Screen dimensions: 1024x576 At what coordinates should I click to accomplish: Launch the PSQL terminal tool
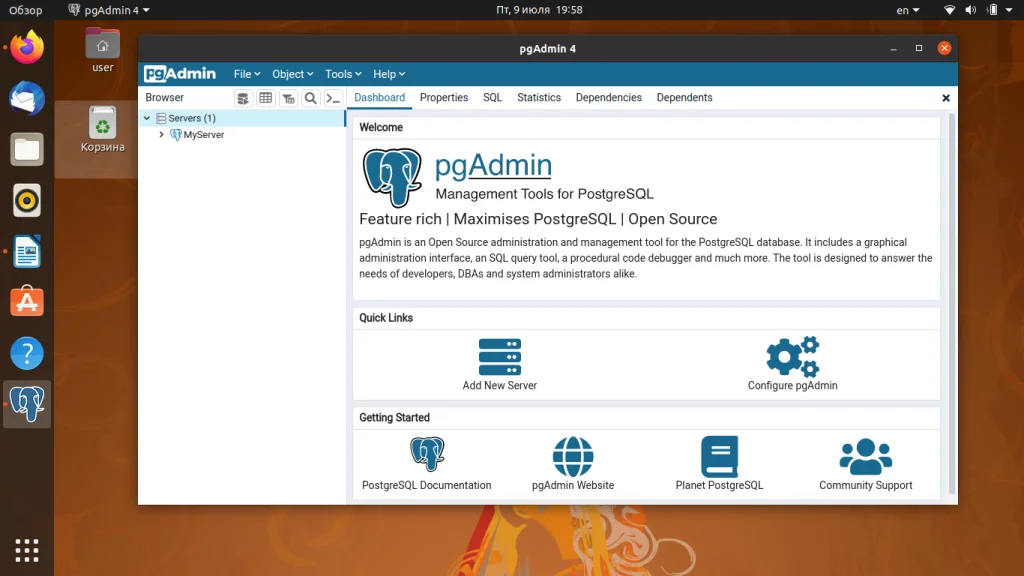click(x=333, y=98)
